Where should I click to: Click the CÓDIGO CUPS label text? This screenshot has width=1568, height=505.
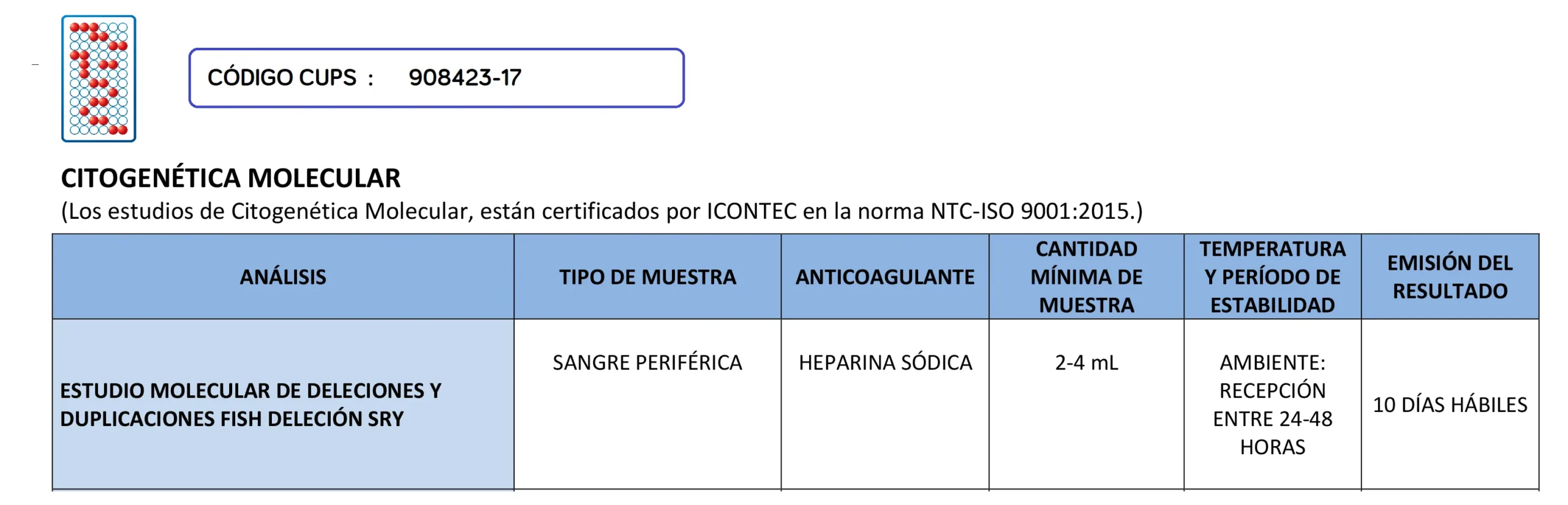tap(282, 78)
